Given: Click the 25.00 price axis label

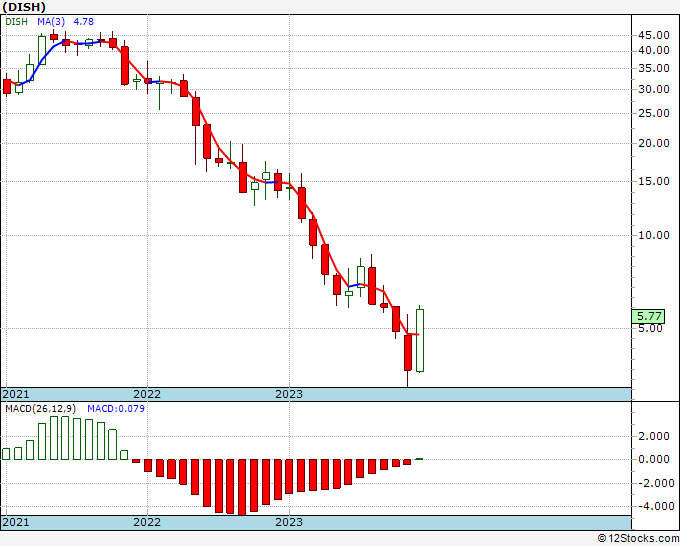Looking at the screenshot, I should (x=654, y=113).
